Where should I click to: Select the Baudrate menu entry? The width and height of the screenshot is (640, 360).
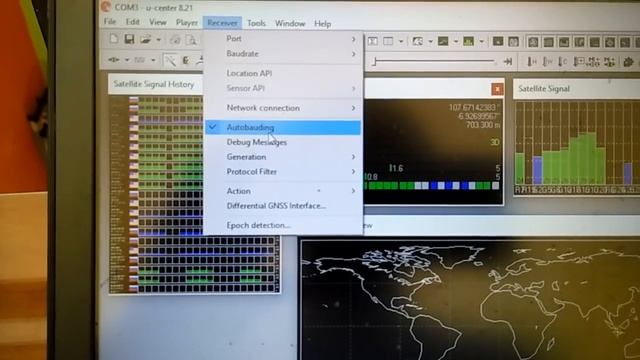point(282,54)
